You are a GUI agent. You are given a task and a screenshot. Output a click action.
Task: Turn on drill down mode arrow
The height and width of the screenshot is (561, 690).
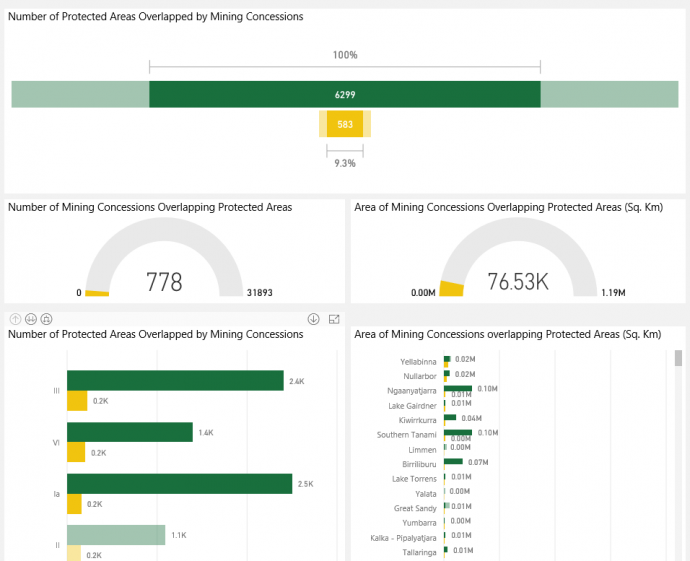tap(313, 319)
